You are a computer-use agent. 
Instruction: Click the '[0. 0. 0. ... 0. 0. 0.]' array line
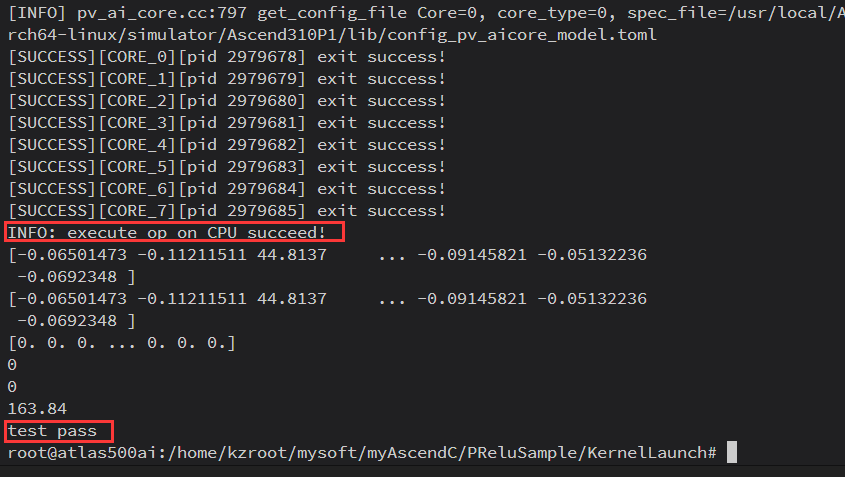pyautogui.click(x=121, y=343)
